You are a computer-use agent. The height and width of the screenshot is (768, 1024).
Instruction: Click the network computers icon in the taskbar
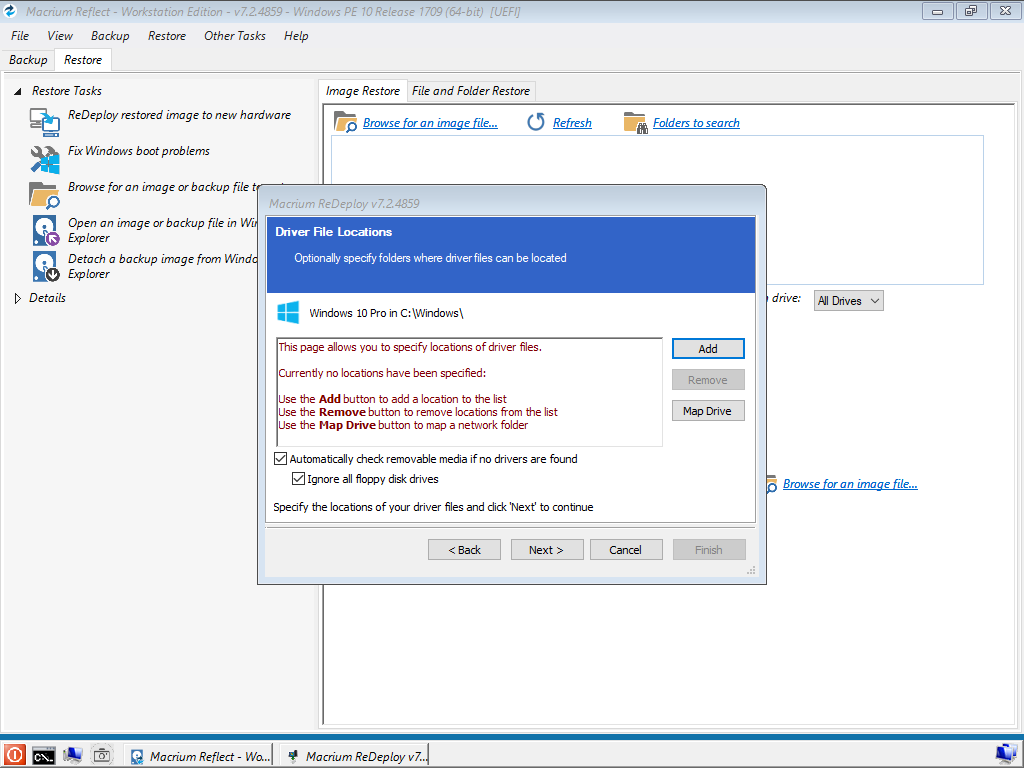[72, 756]
